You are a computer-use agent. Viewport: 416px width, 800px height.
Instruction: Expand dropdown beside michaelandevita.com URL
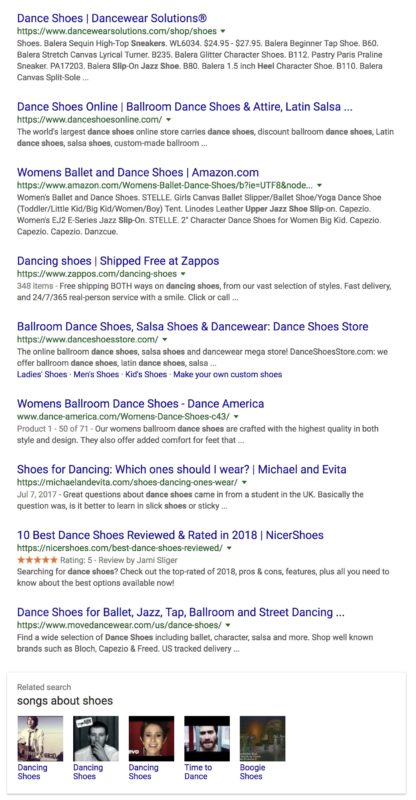click(244, 482)
